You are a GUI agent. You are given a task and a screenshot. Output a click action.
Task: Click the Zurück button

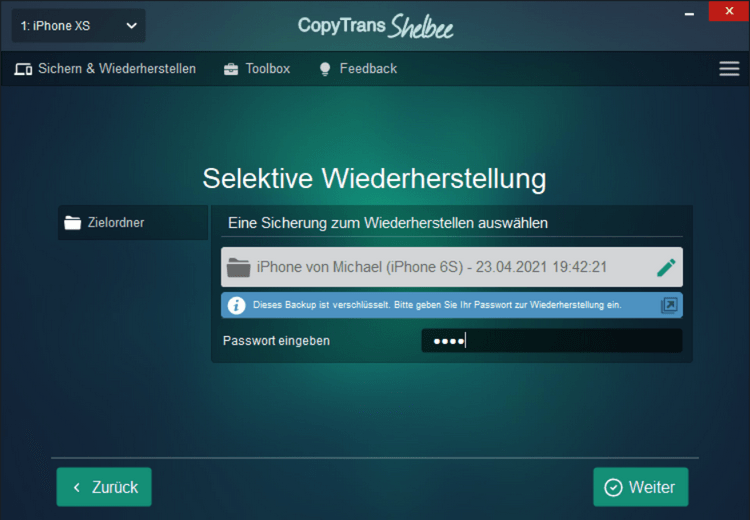[x=104, y=487]
